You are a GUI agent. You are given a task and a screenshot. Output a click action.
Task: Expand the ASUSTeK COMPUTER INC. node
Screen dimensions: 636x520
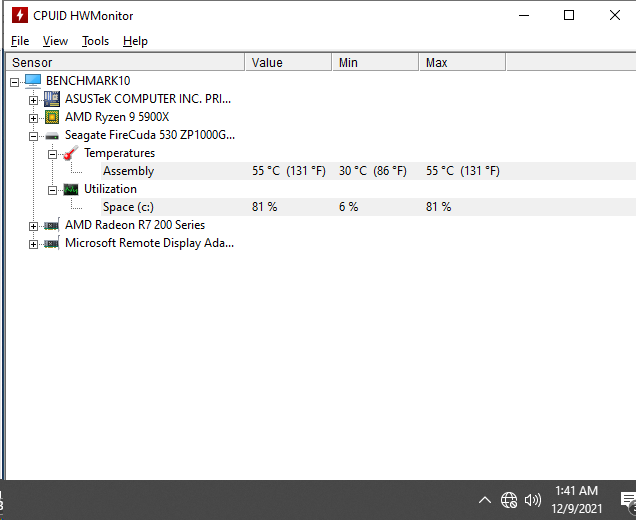[x=34, y=100]
